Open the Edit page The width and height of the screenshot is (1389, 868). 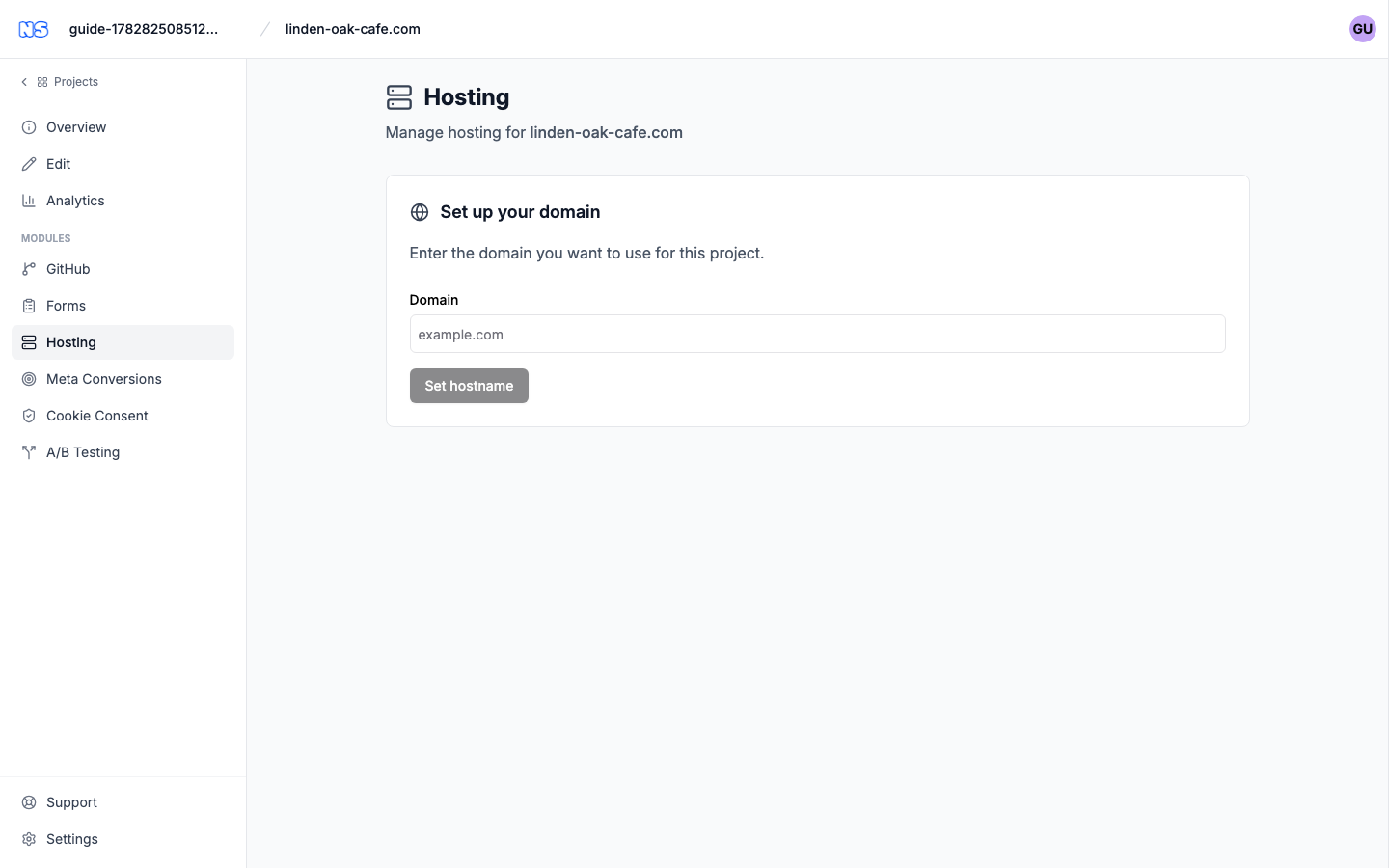point(123,164)
